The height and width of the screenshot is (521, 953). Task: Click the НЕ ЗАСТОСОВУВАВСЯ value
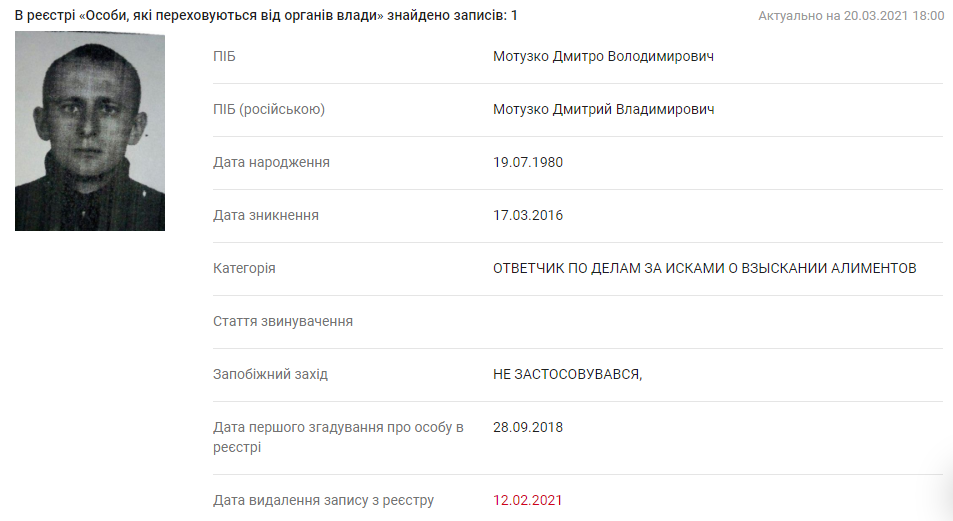pyautogui.click(x=567, y=374)
